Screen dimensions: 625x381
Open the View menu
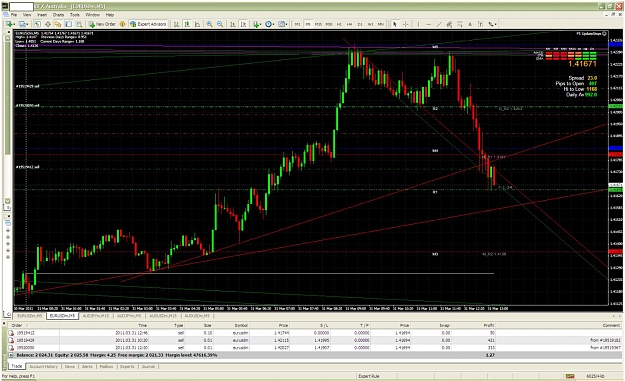pyautogui.click(x=27, y=15)
